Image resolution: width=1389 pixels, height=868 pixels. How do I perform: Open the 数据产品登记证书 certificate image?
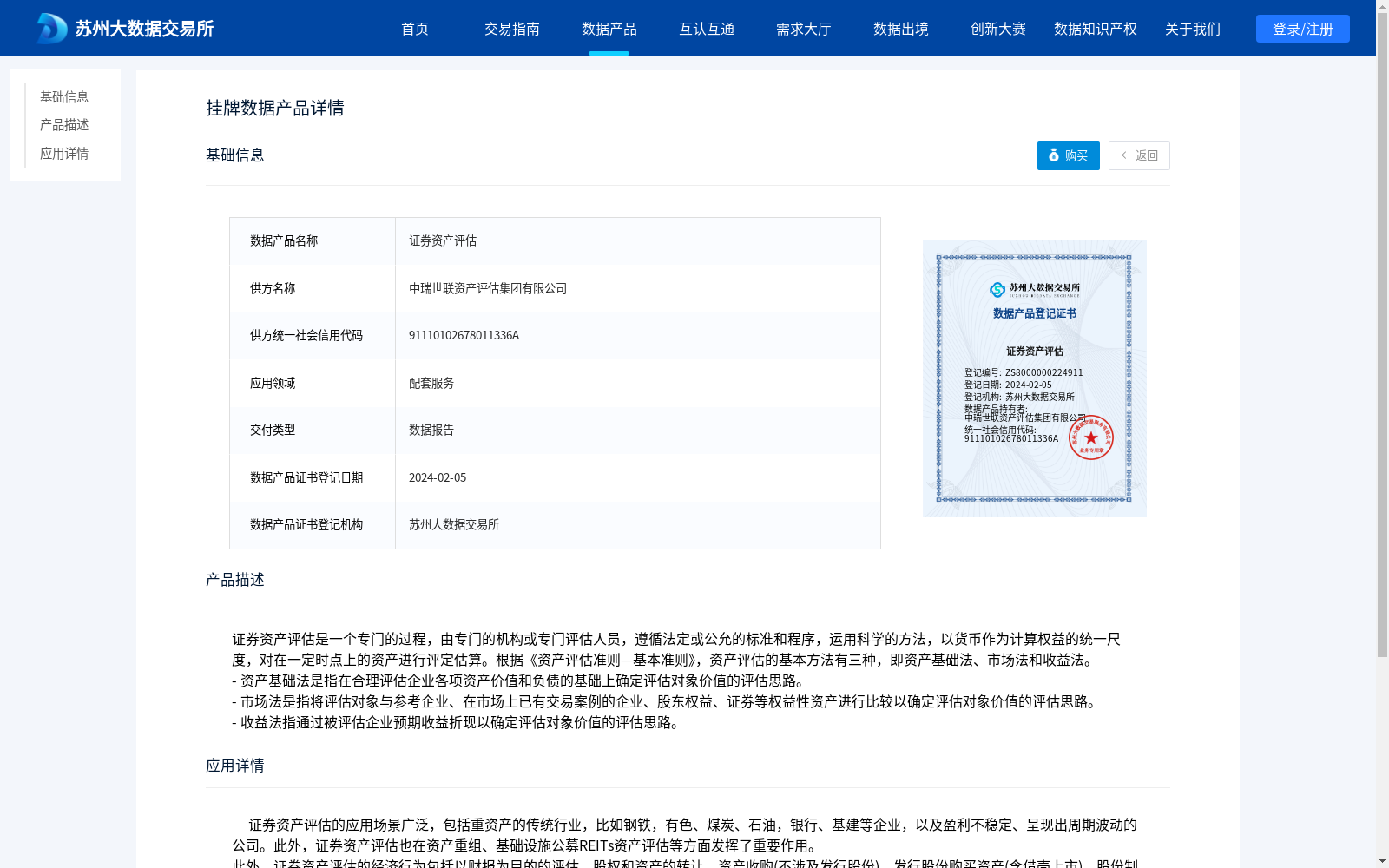1035,378
